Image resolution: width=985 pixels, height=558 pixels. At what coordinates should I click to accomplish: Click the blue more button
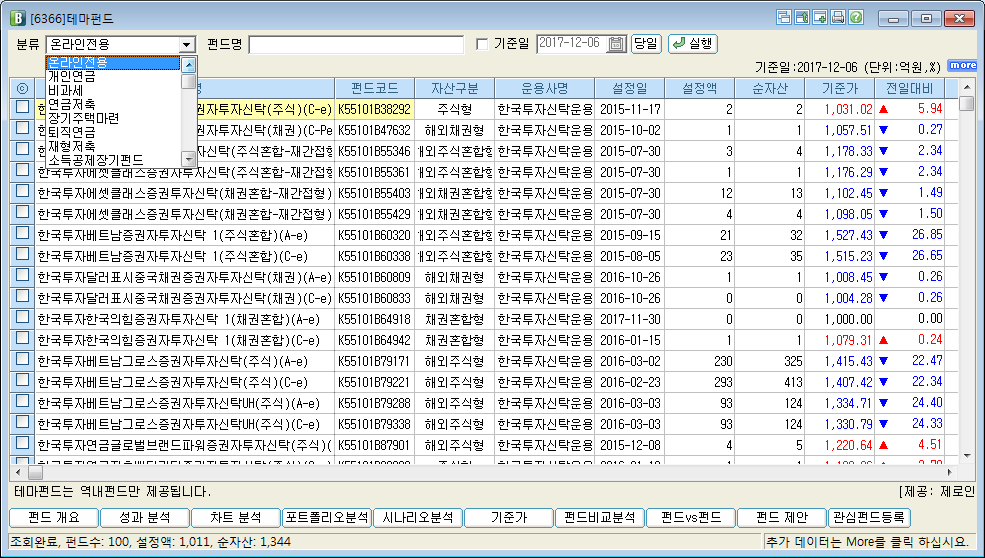click(x=962, y=65)
